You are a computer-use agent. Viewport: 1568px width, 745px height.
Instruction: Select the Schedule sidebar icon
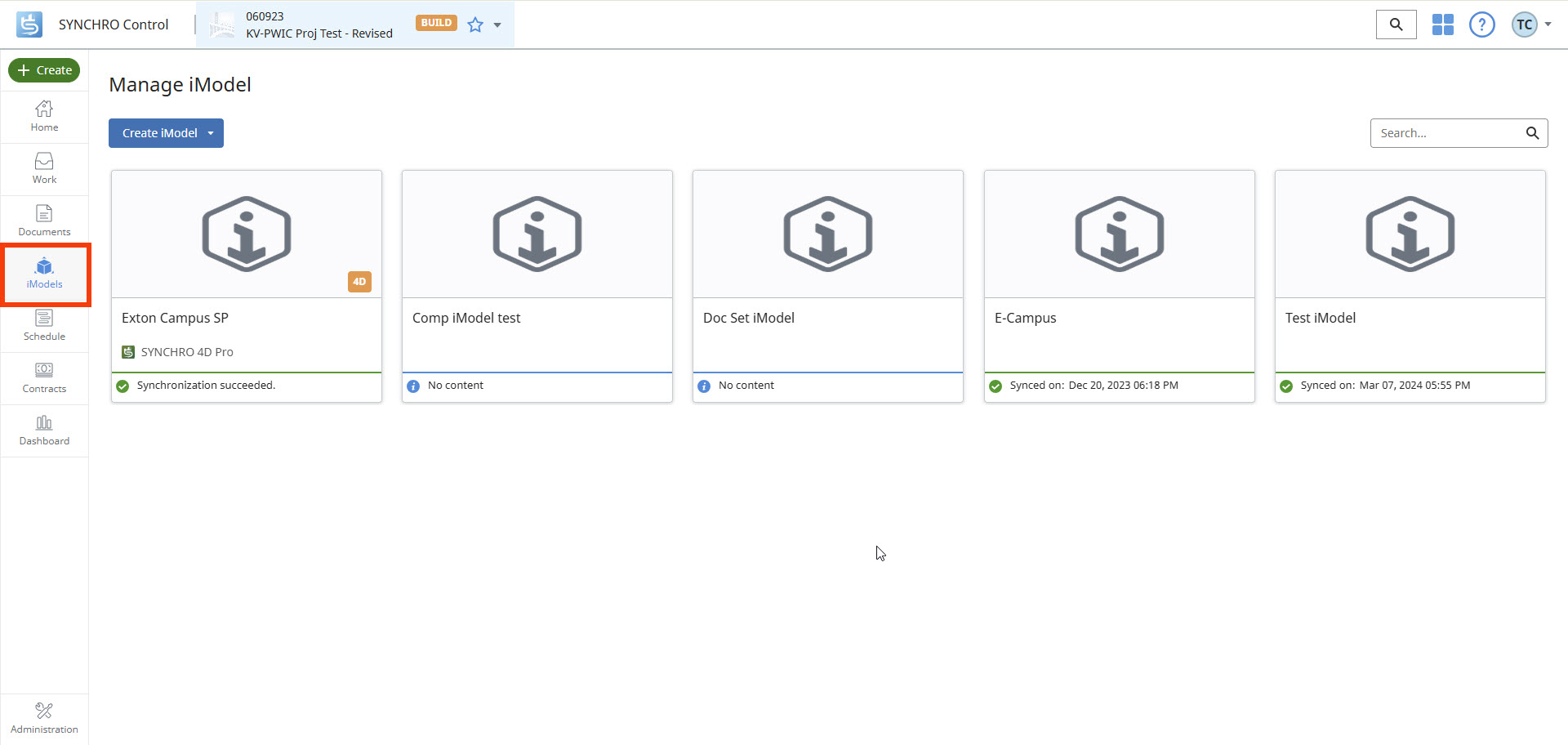point(44,325)
